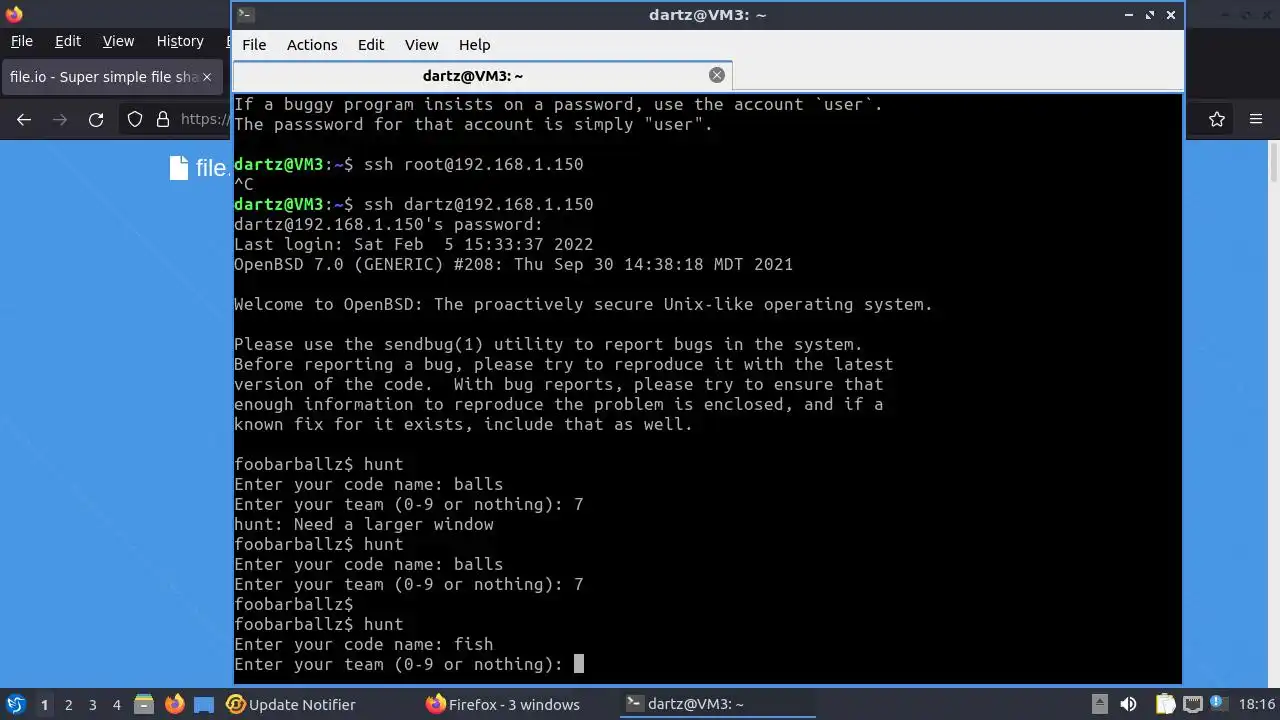This screenshot has width=1280, height=720.
Task: Open Firefox's Edit menu
Action: click(68, 41)
